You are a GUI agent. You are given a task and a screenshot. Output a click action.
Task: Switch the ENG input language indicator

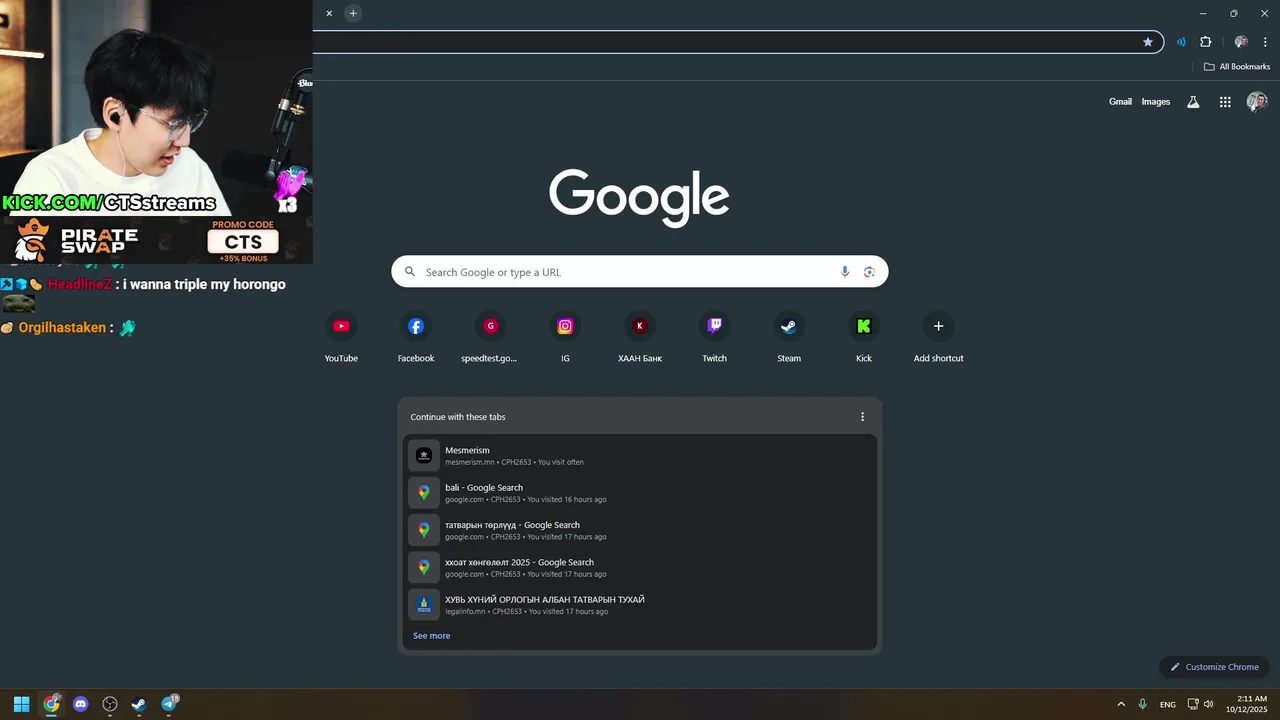point(1167,705)
